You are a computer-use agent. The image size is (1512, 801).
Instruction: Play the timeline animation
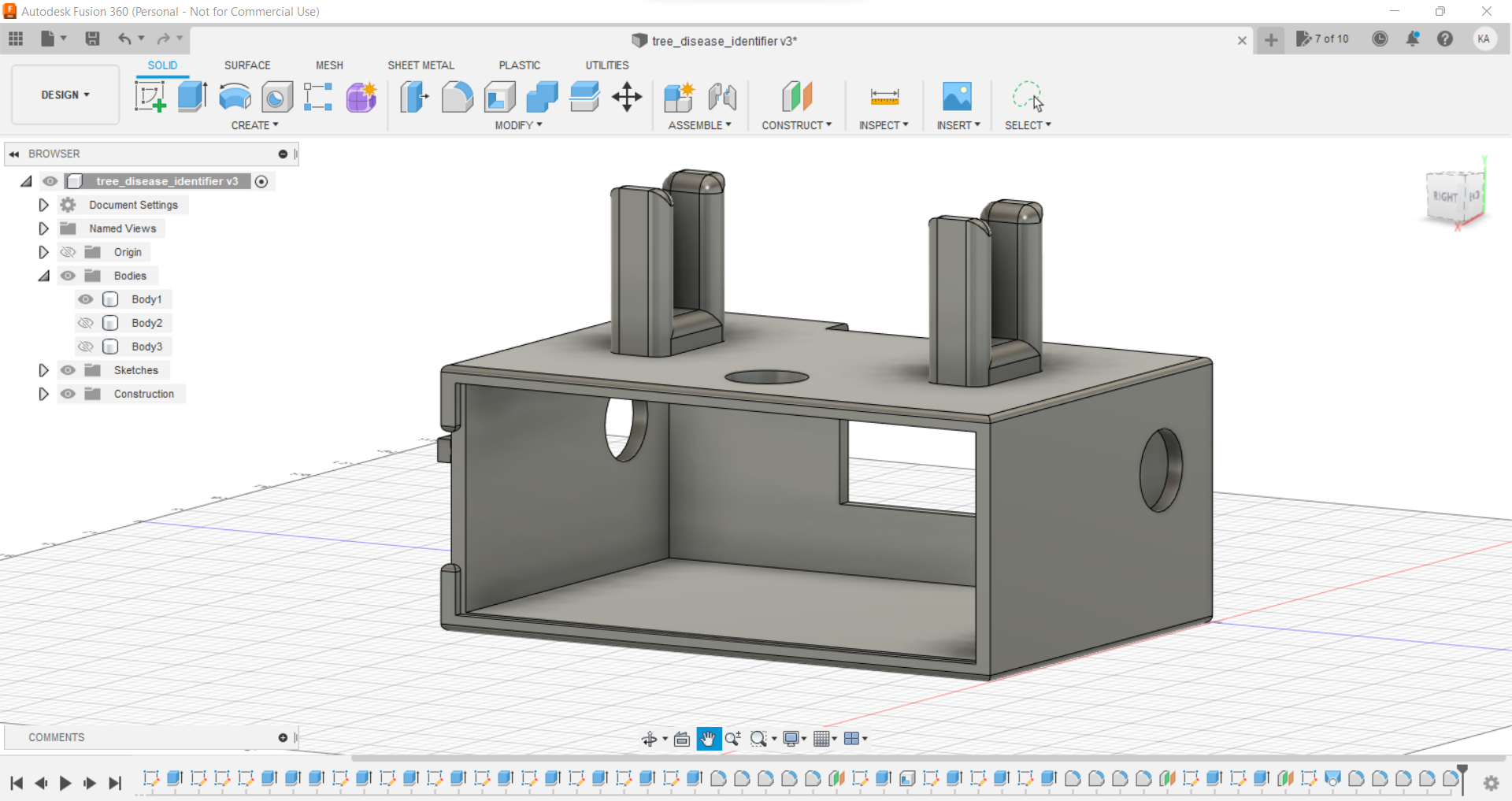click(65, 783)
